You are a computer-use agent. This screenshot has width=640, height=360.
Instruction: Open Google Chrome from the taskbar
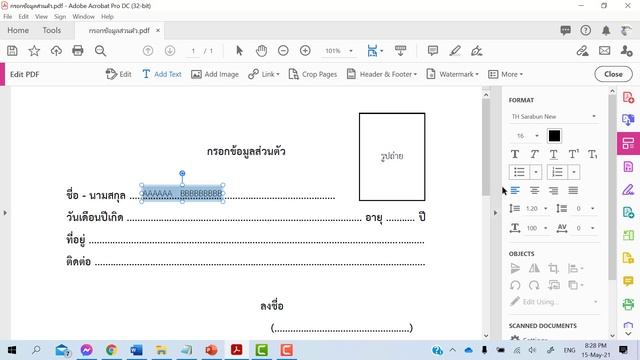(111, 350)
